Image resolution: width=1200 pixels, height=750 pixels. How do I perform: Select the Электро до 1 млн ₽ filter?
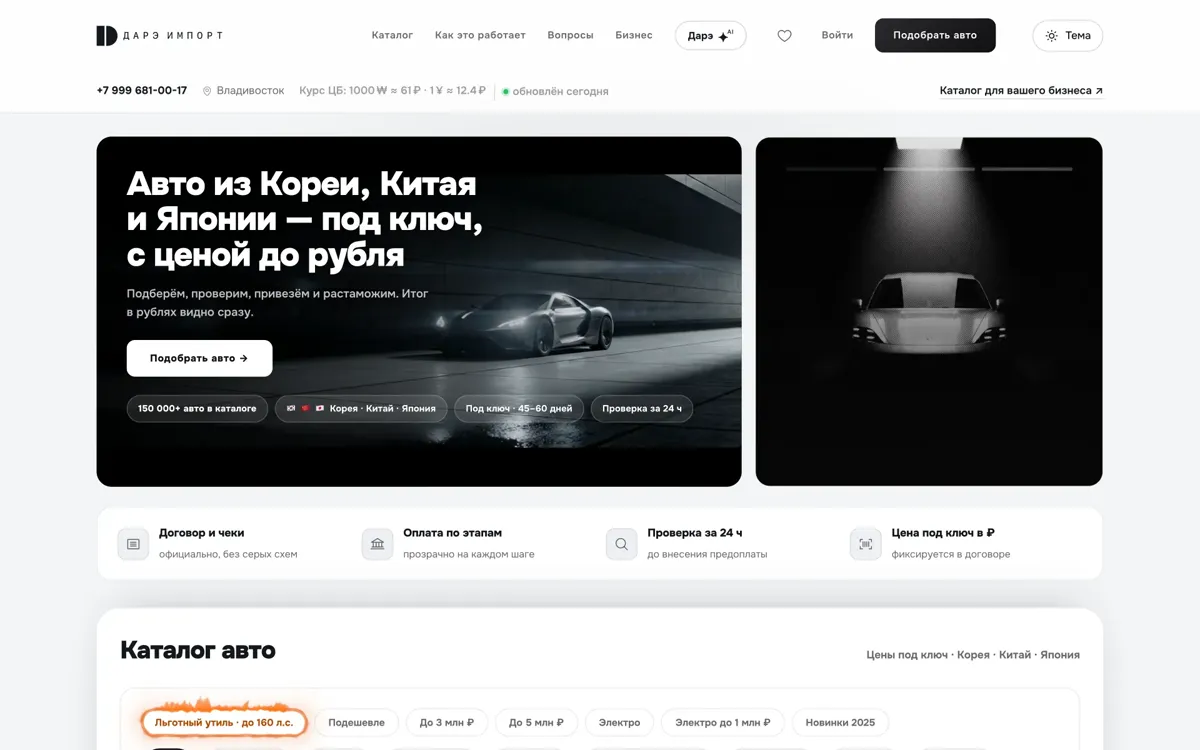point(722,722)
